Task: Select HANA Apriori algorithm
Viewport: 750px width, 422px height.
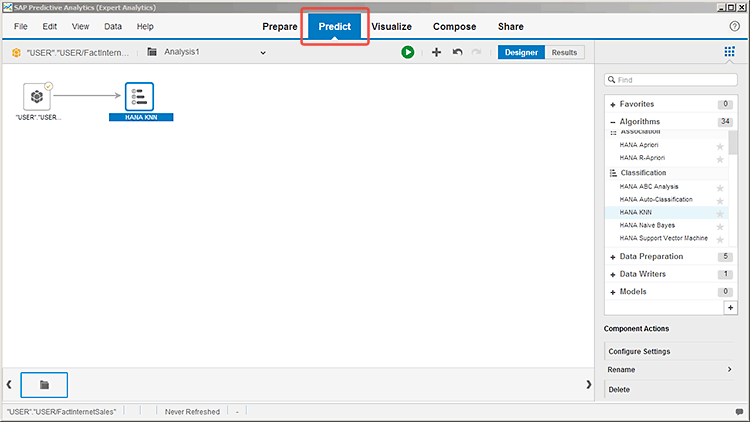Action: 639,144
